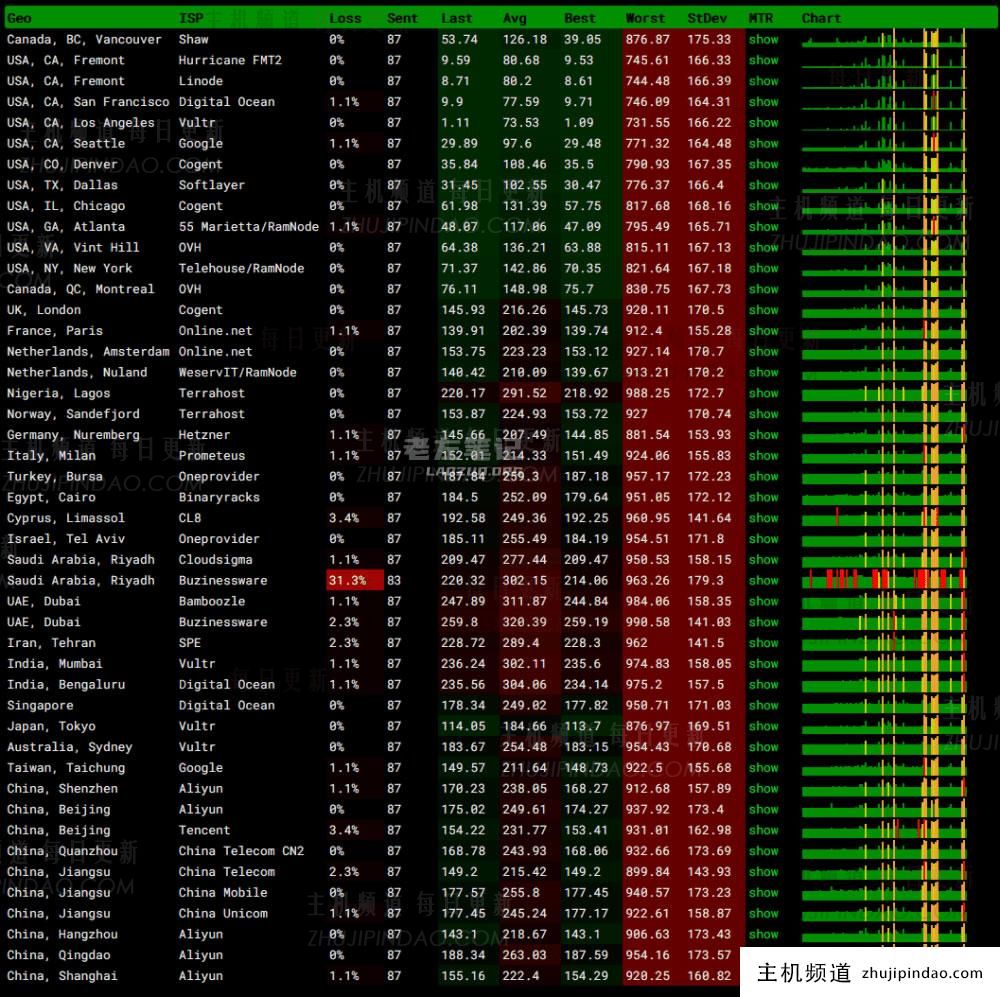Viewport: 1000px width, 997px height.
Task: Click the chart for Riyadh Buzinessware row
Action: [884, 580]
